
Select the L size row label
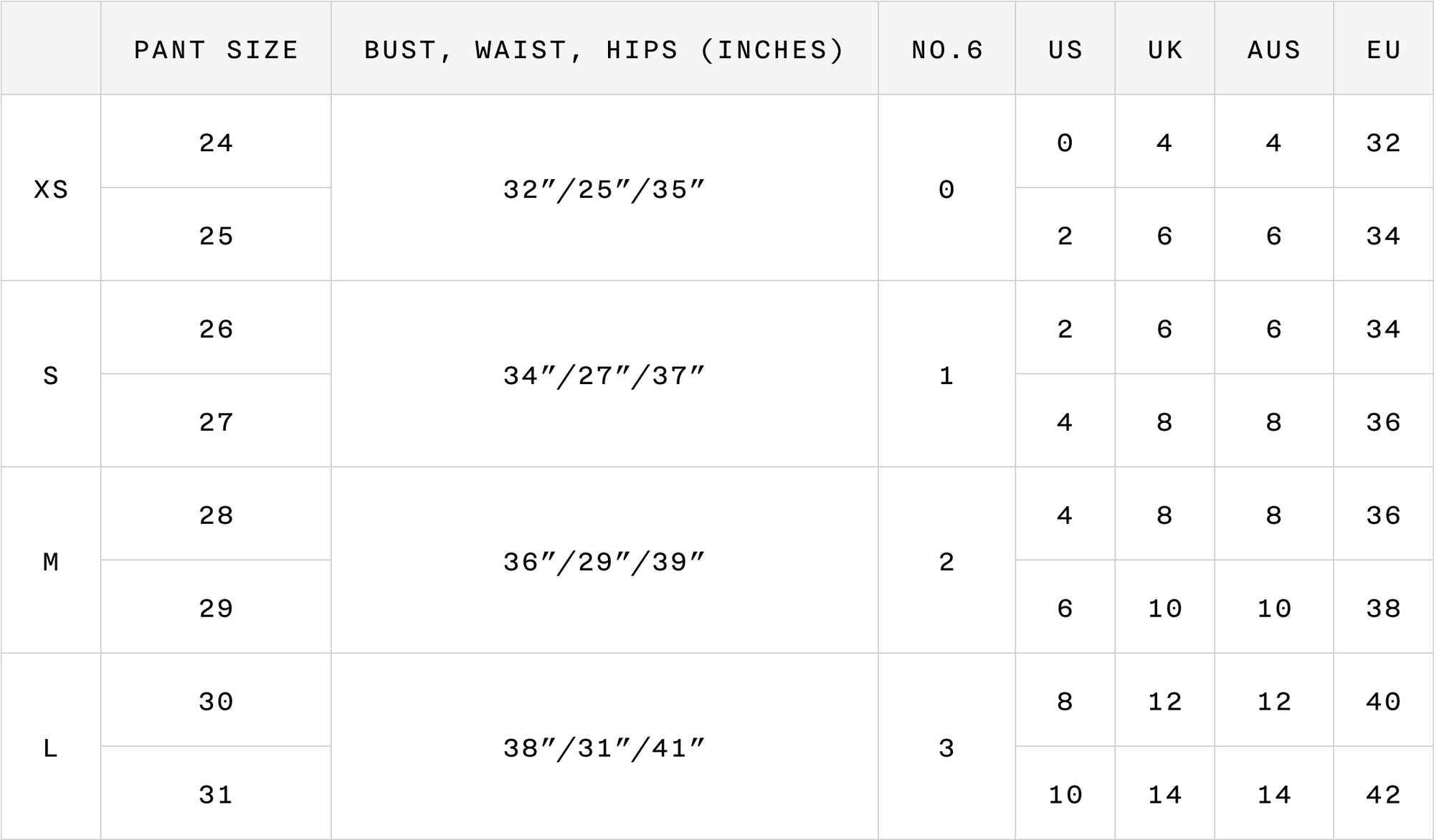(x=51, y=748)
